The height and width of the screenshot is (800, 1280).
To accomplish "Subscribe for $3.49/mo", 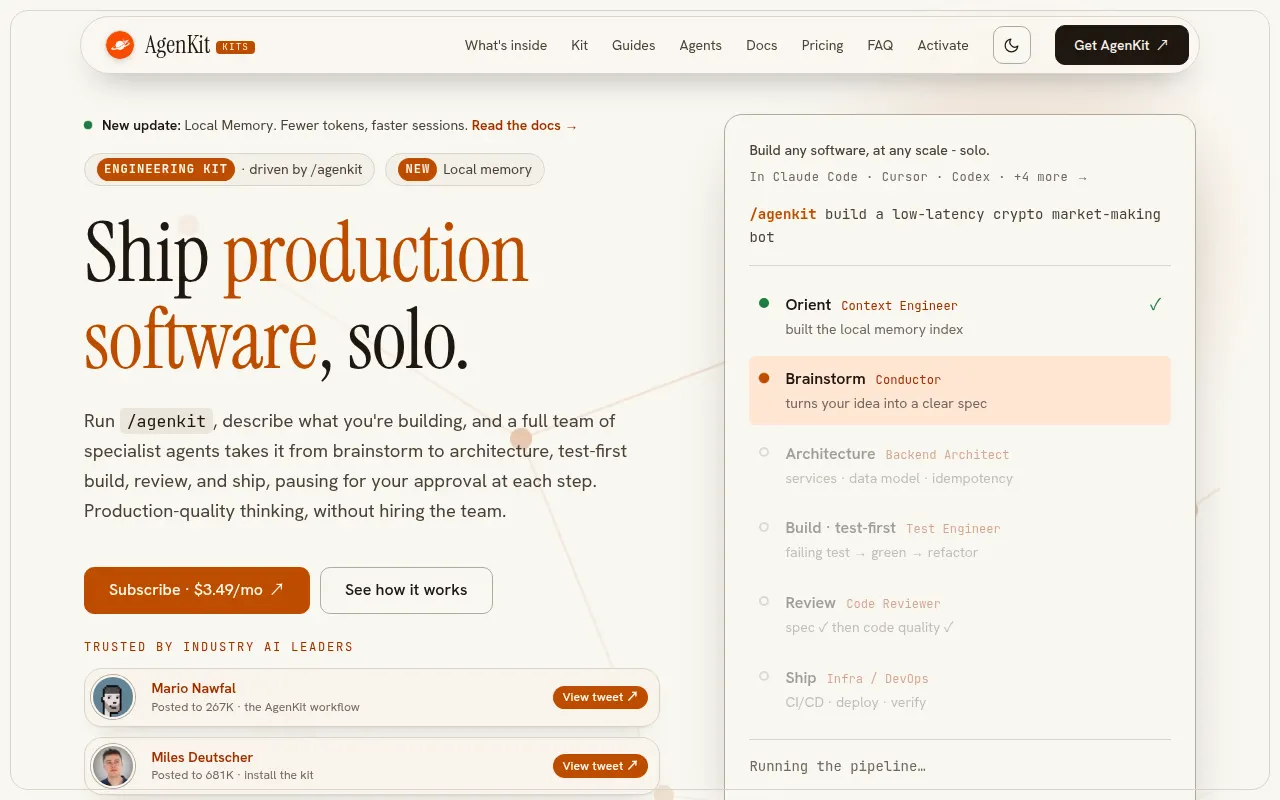I will tap(197, 590).
